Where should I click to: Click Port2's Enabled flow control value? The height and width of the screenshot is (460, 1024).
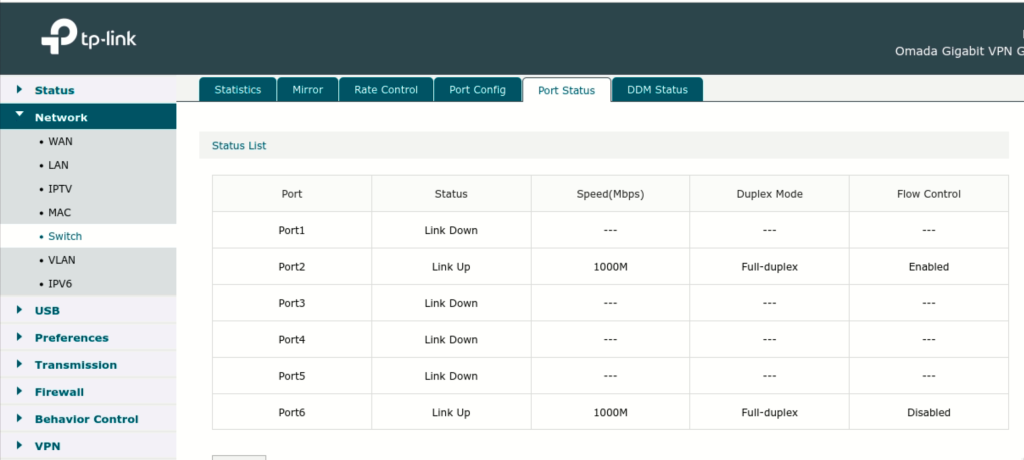(x=929, y=267)
